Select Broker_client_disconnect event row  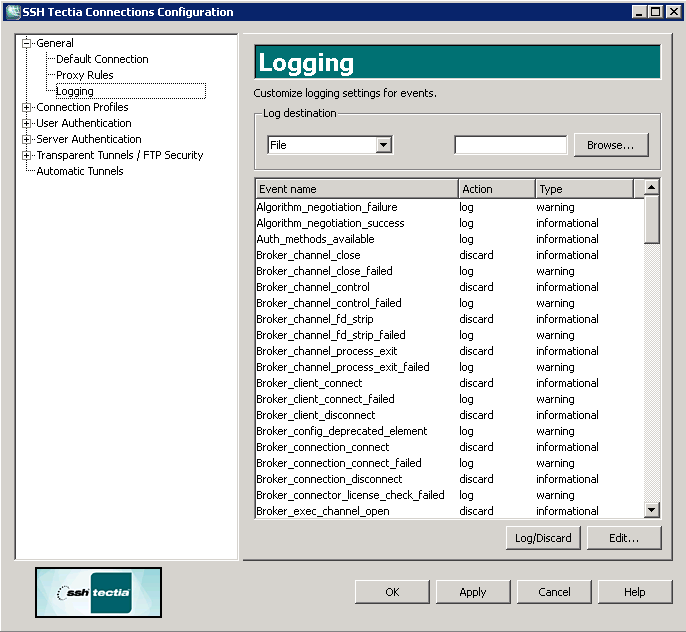[x=450, y=415]
